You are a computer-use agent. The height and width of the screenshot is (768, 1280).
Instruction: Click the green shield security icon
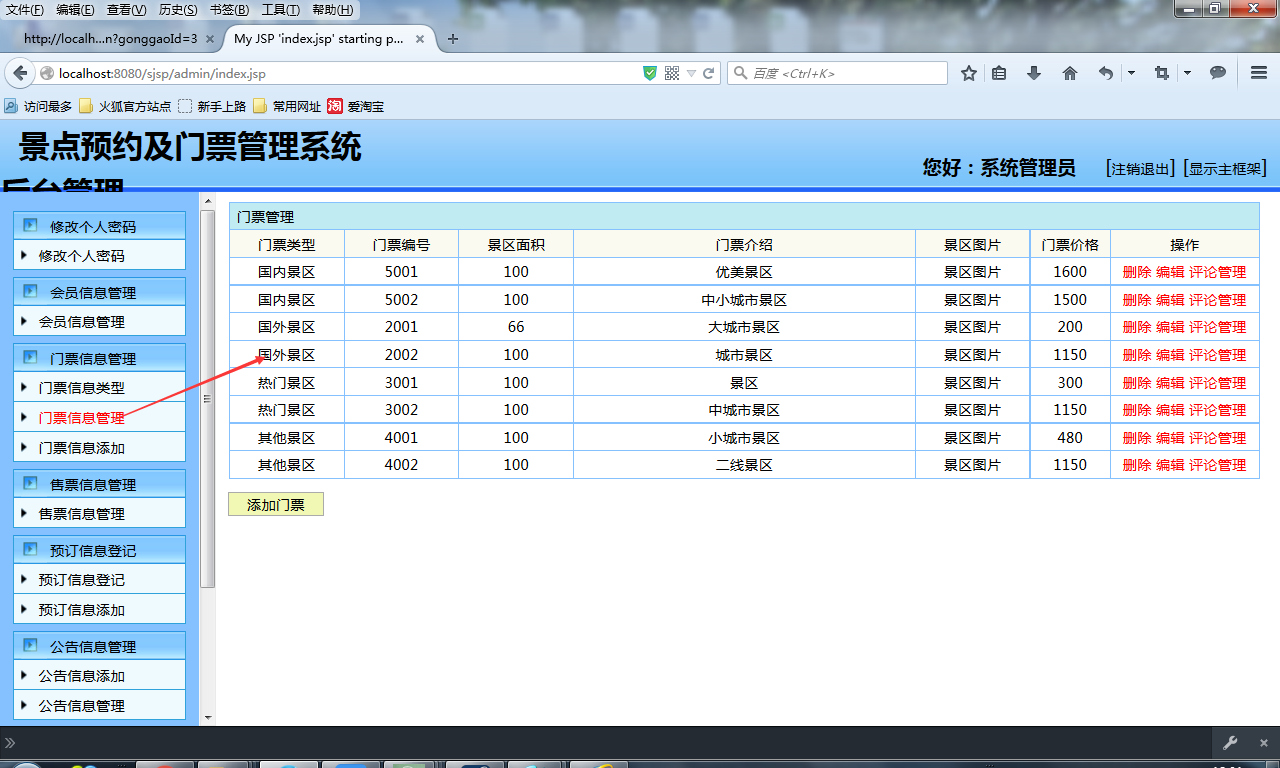click(650, 73)
